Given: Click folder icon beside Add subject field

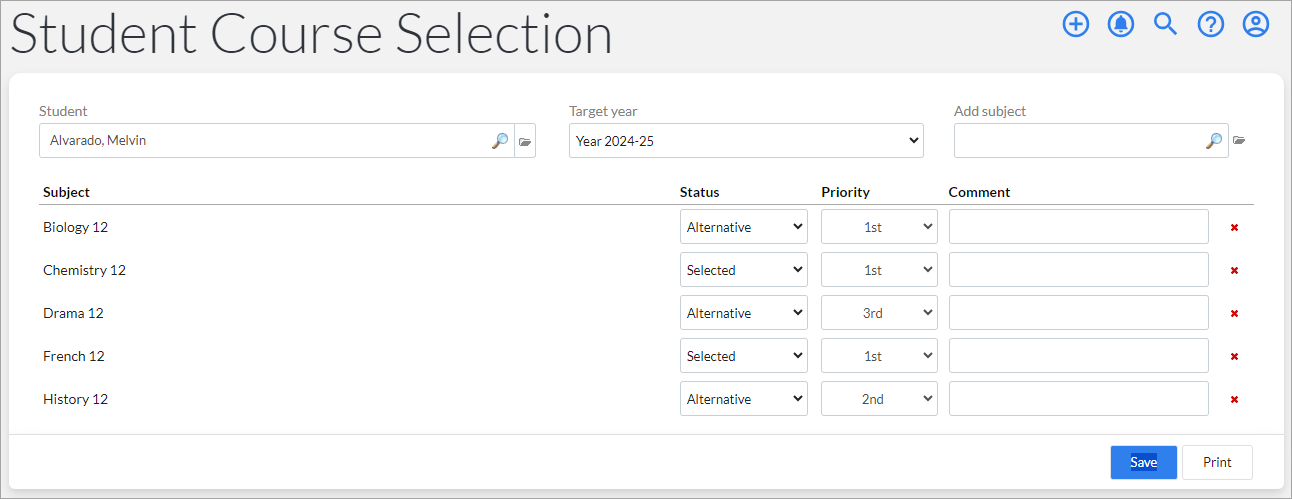Looking at the screenshot, I should point(1239,141).
